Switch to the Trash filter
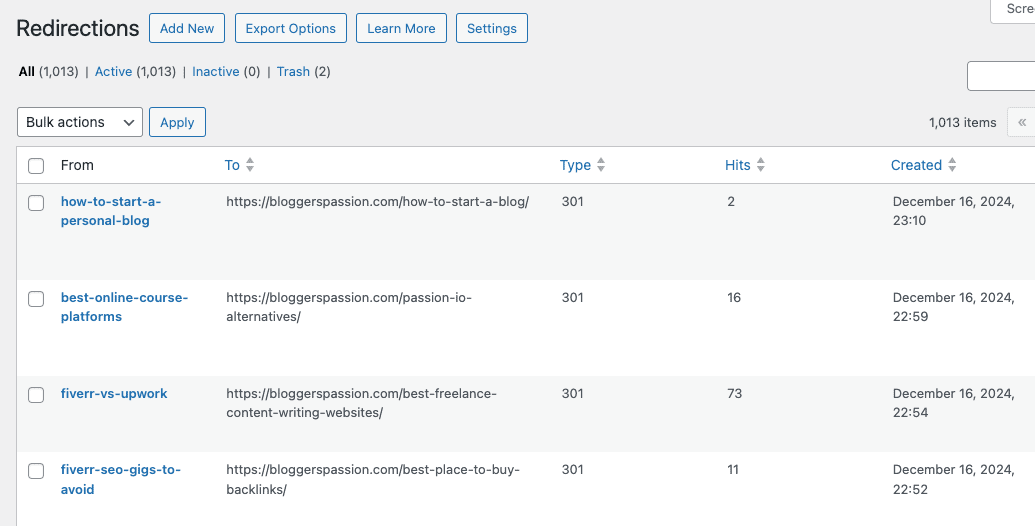The width and height of the screenshot is (1035, 526). click(293, 72)
